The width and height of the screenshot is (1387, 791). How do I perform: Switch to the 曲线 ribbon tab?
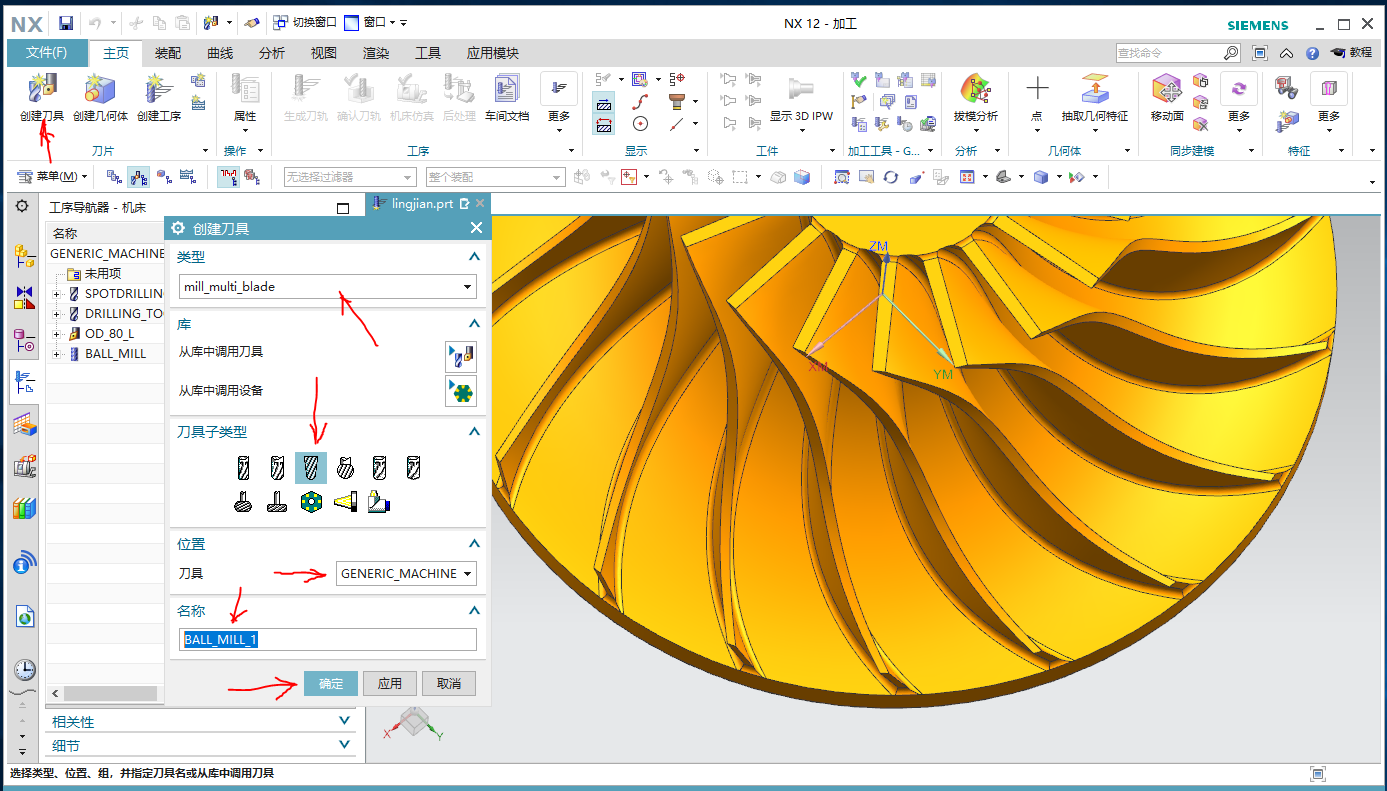coord(220,54)
